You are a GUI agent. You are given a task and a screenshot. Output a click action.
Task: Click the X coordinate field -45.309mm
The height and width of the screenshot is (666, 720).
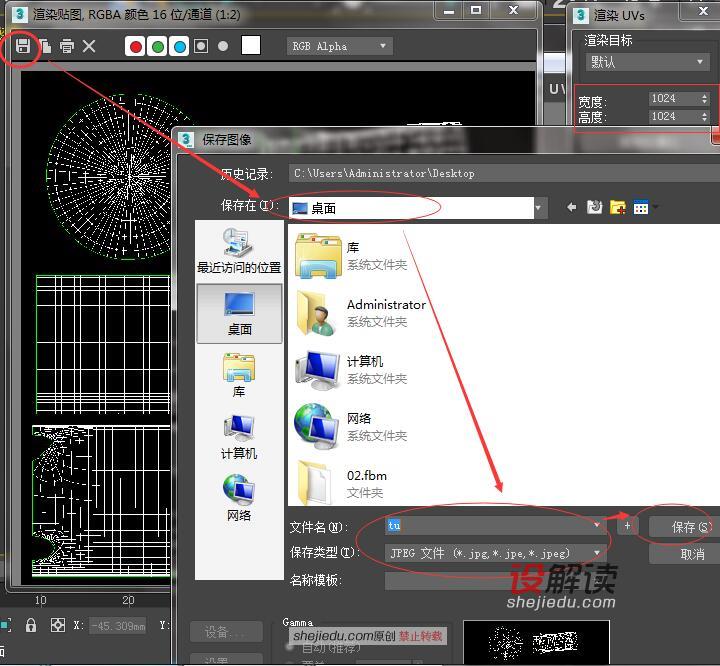click(x=118, y=626)
